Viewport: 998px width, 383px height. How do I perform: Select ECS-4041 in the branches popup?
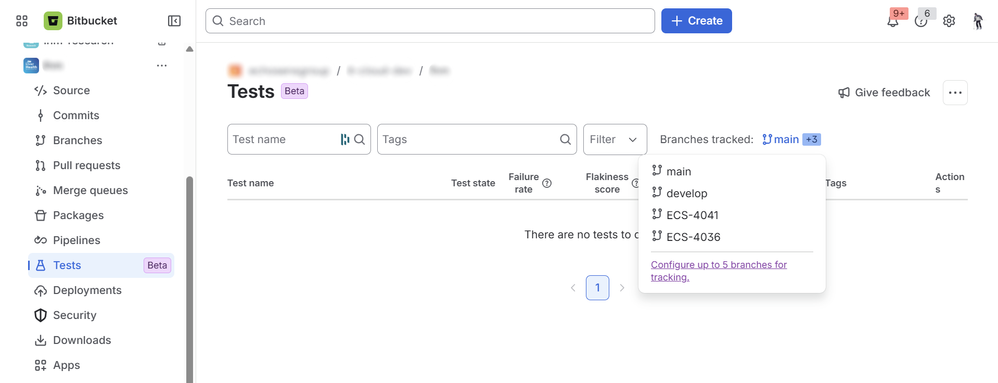(x=731, y=215)
